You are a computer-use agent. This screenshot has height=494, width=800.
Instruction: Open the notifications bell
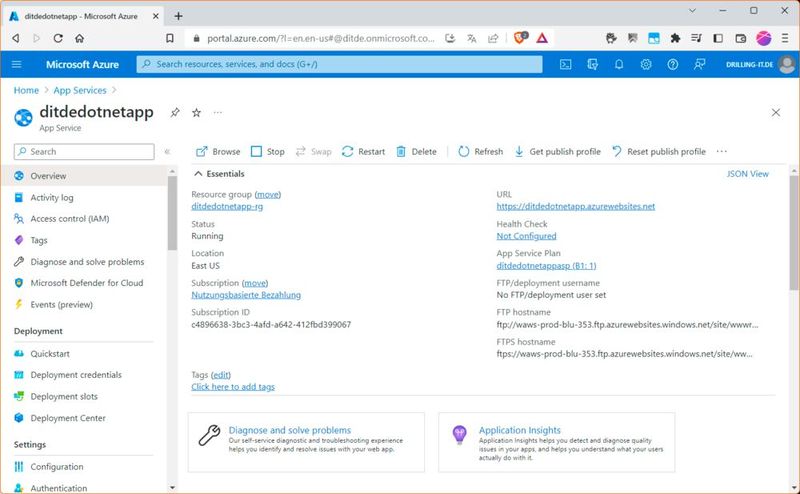pos(619,64)
